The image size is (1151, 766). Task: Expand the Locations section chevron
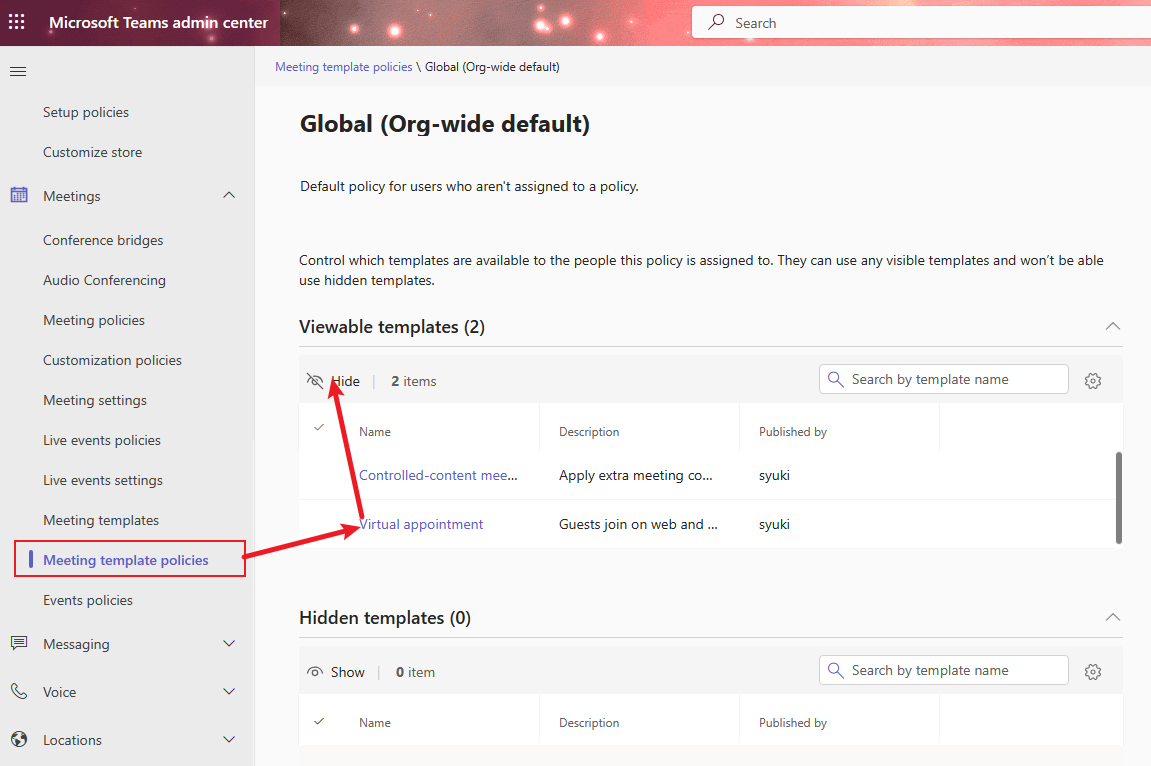click(x=229, y=739)
